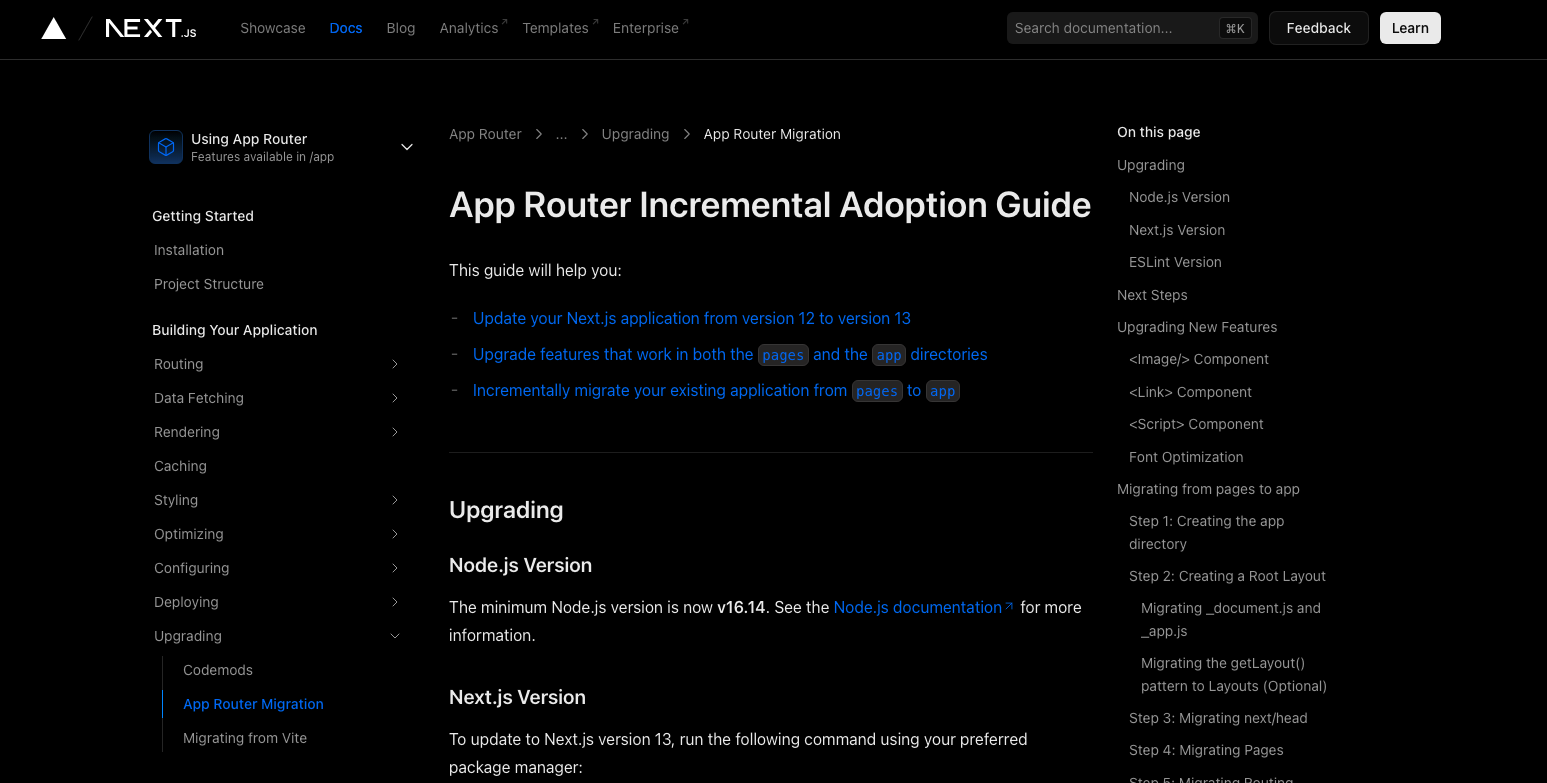Open the Showcase nav item

(273, 28)
